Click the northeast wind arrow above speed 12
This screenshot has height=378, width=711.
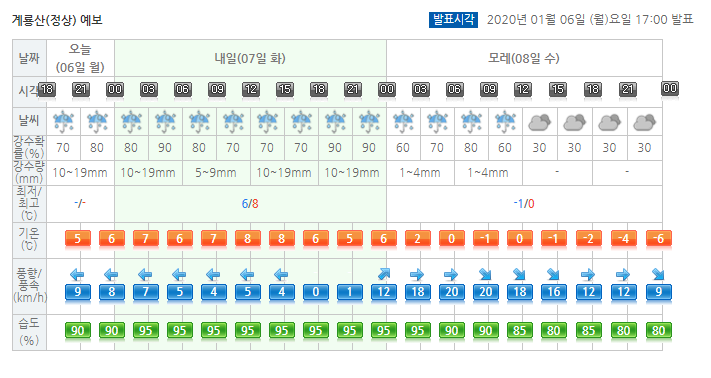(x=384, y=274)
